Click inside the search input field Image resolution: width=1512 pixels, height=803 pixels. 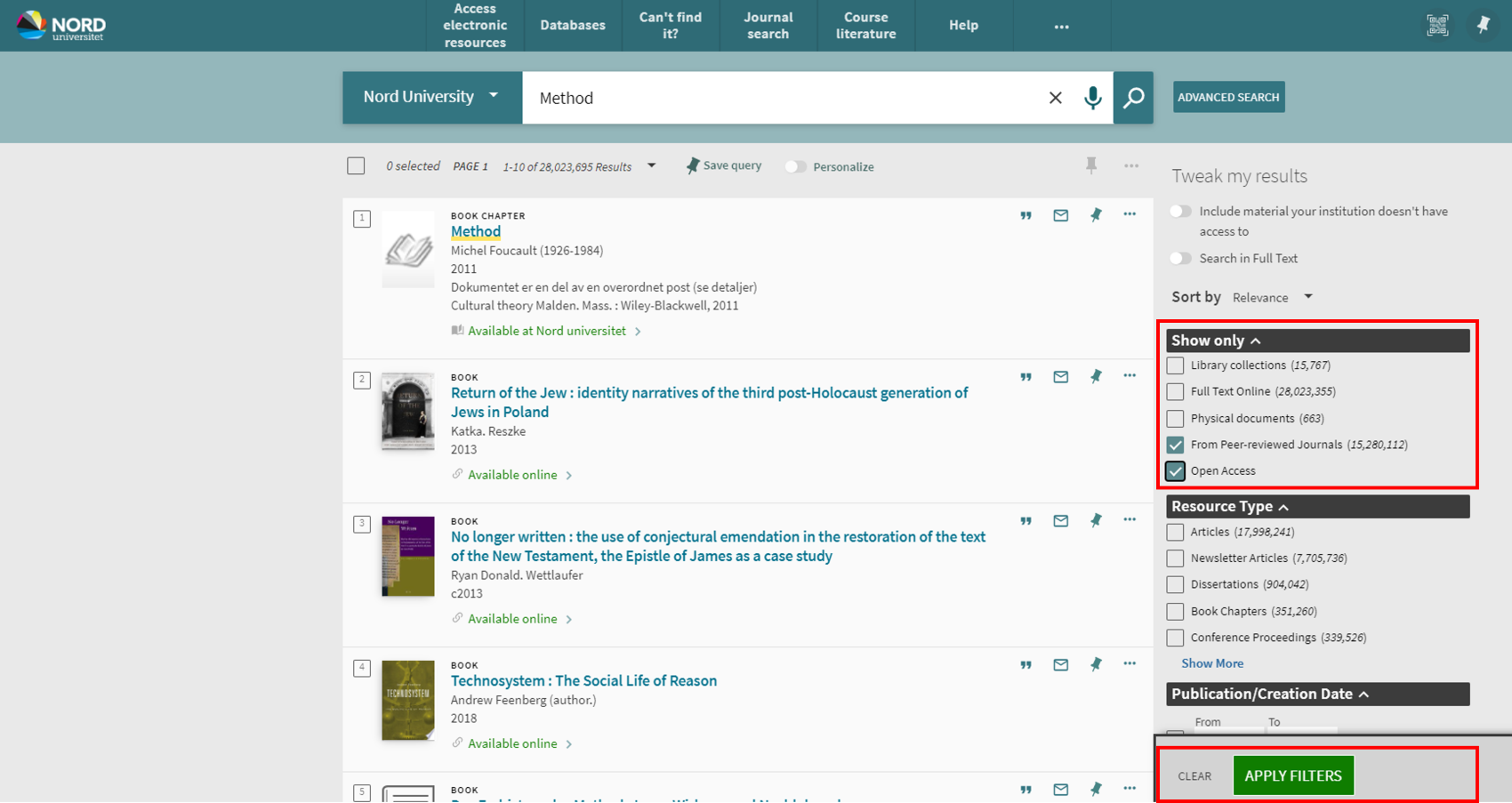pos(783,98)
